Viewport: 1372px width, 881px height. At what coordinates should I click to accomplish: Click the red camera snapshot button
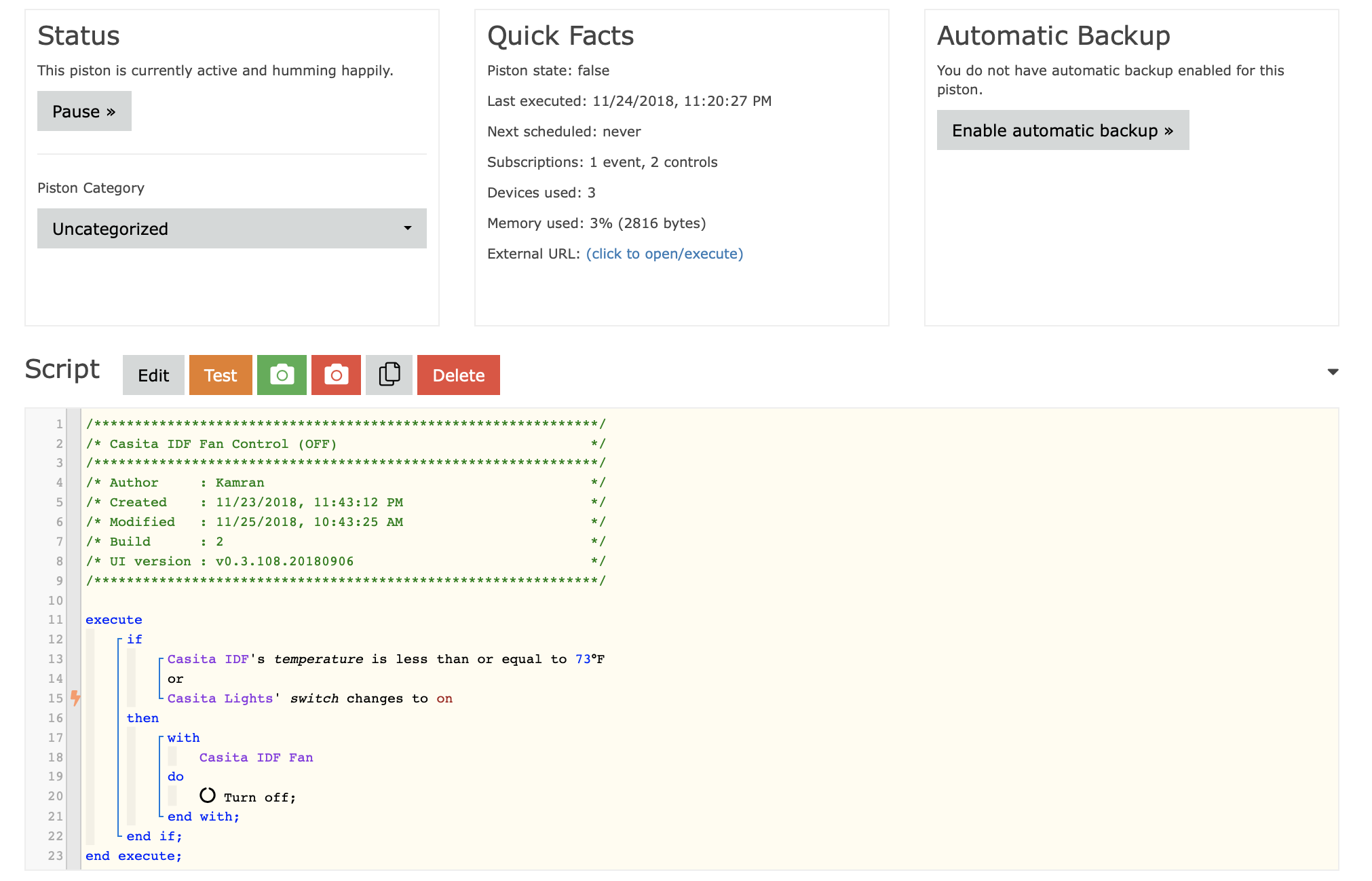336,375
